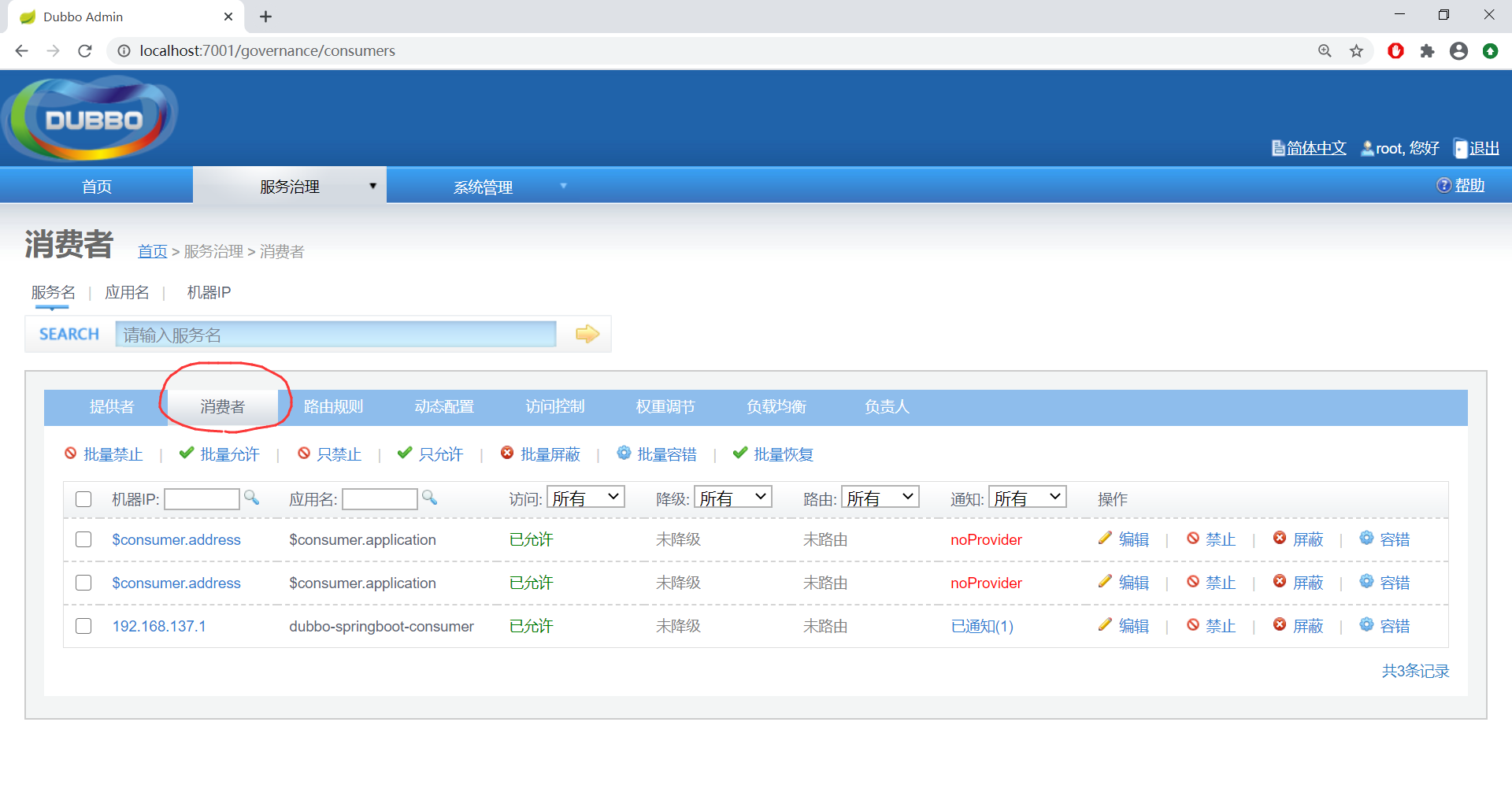
Task: Switch to the 路由规则 tab
Action: (x=333, y=406)
